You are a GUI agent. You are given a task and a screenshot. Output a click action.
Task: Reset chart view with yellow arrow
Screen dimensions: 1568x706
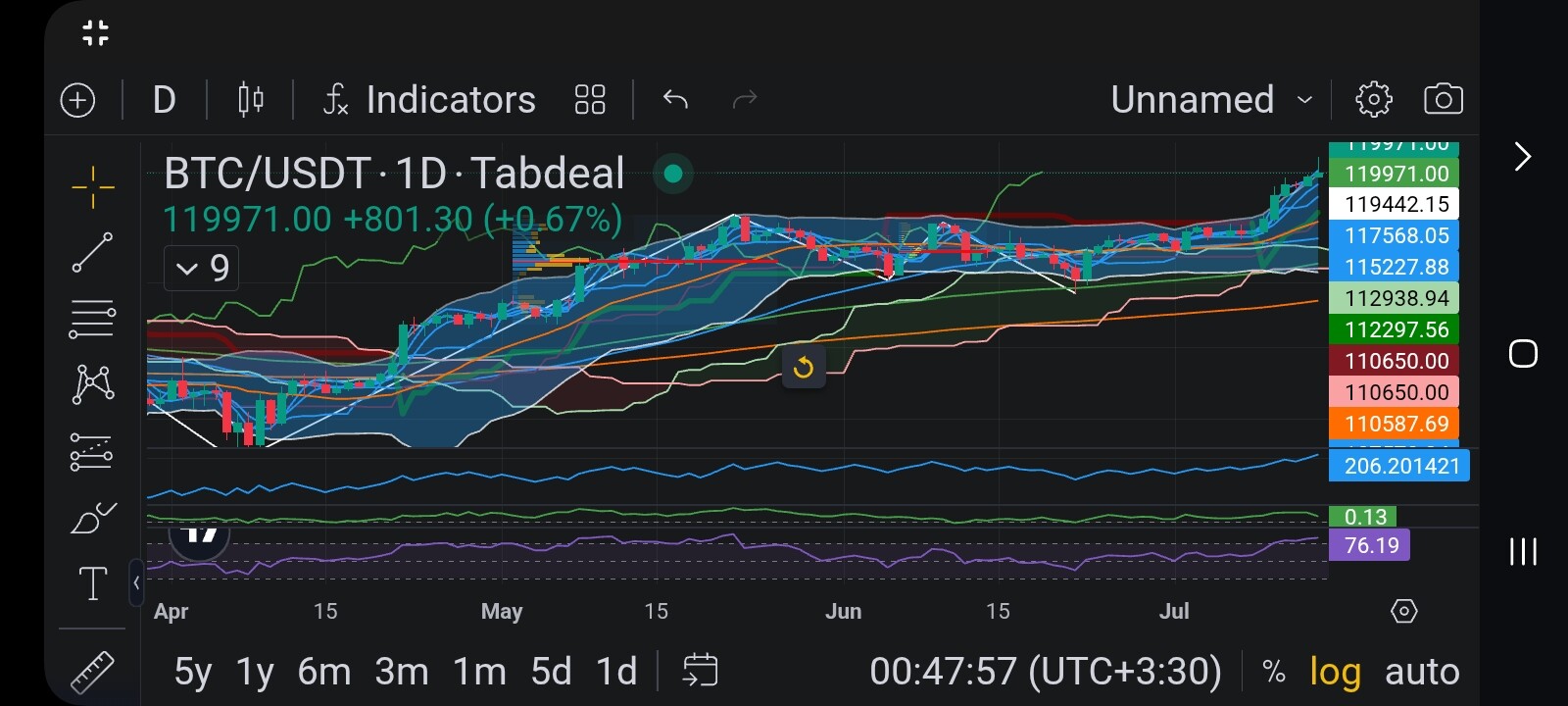tap(803, 368)
